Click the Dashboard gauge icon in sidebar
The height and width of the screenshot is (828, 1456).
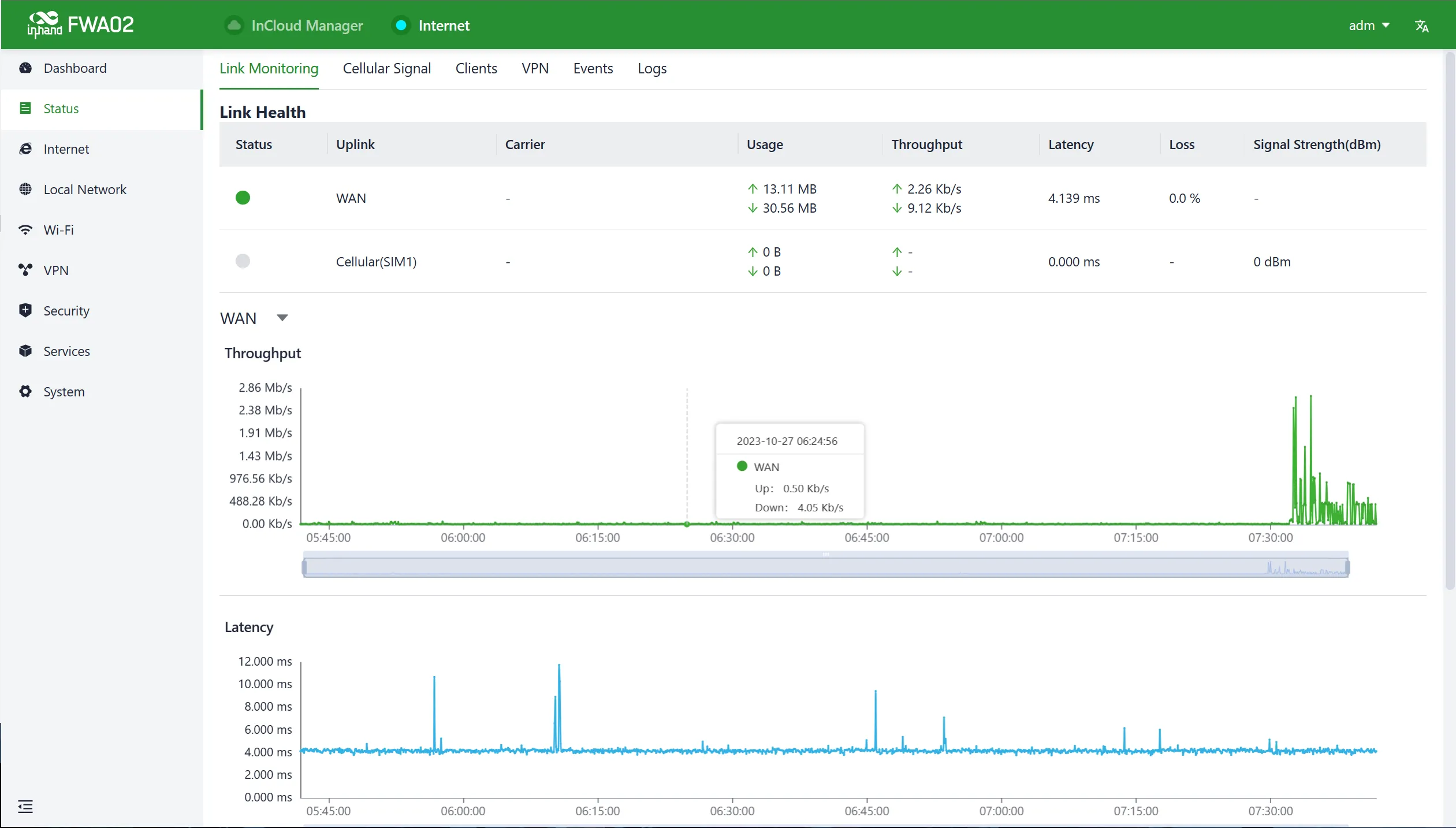(25, 68)
